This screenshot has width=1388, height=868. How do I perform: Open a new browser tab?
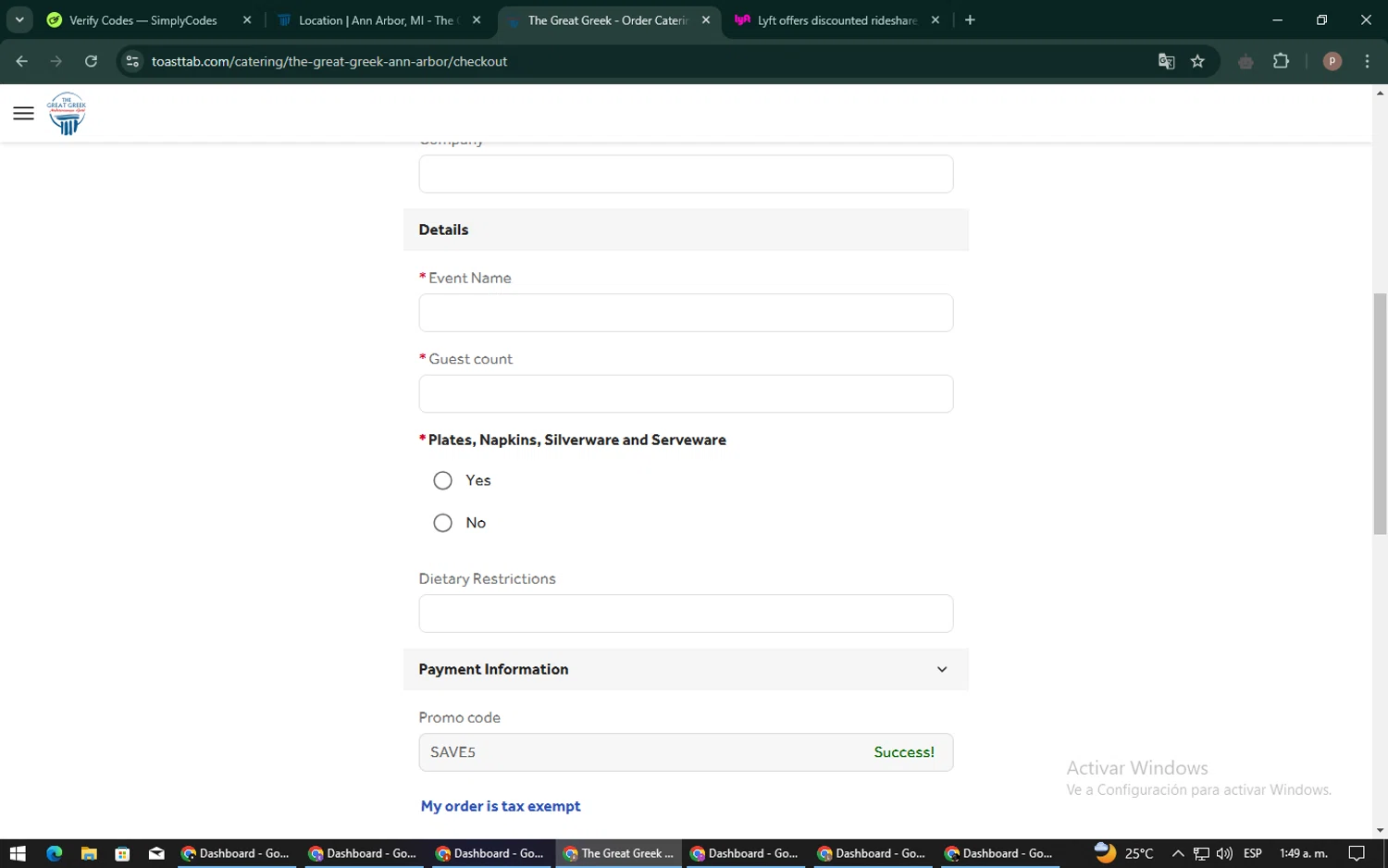970,20
